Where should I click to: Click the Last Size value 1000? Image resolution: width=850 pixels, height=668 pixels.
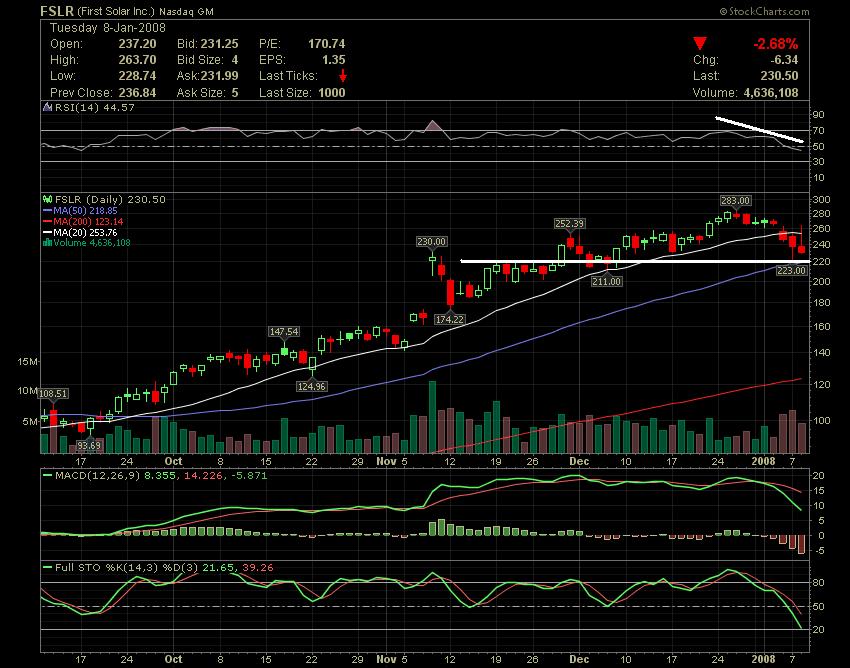click(332, 93)
